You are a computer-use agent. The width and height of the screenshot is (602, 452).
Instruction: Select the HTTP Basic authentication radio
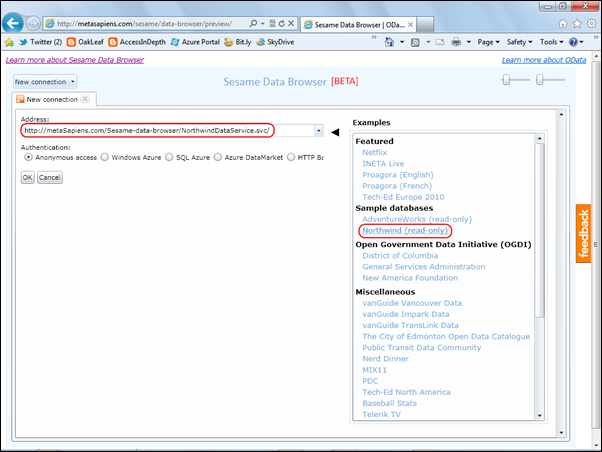(291, 157)
